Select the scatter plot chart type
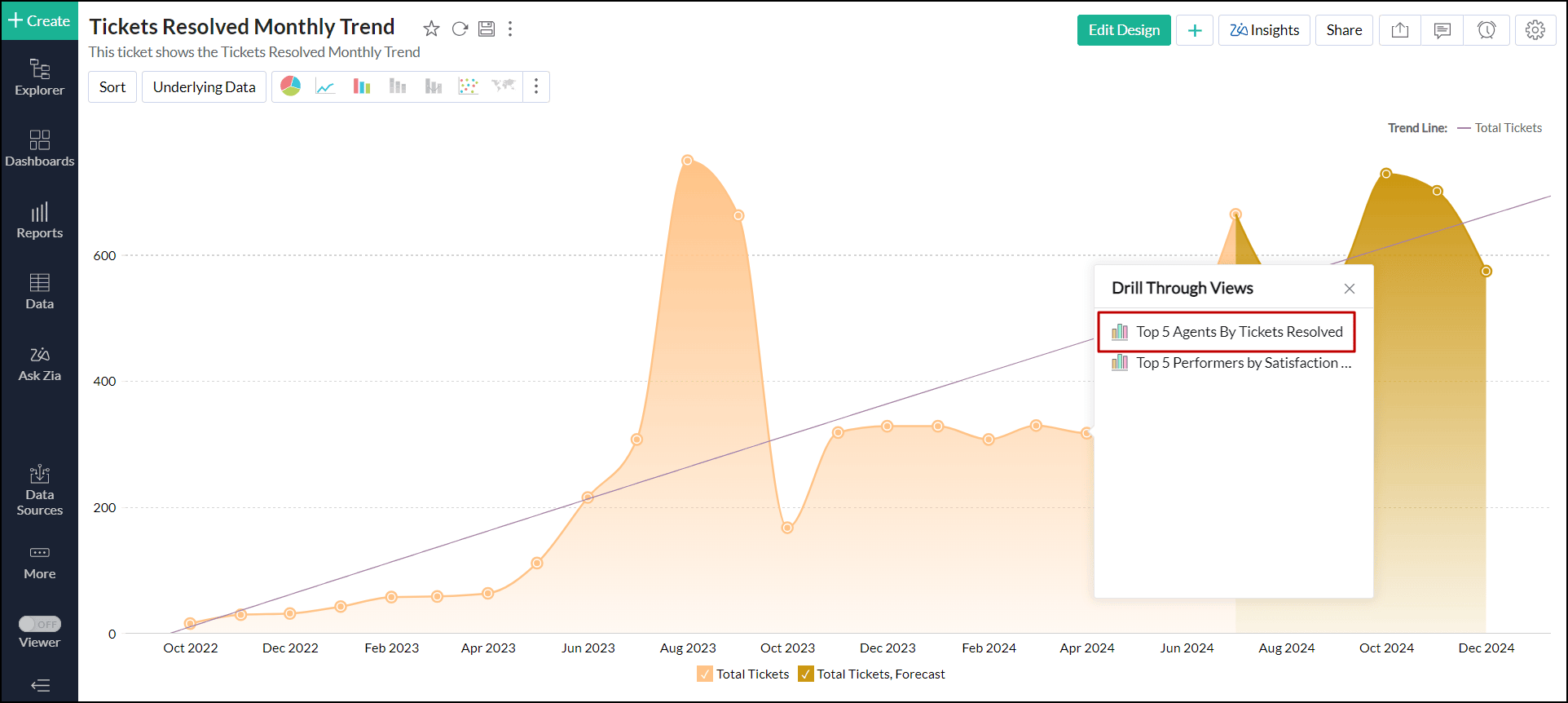This screenshot has width=1568, height=703. (468, 86)
